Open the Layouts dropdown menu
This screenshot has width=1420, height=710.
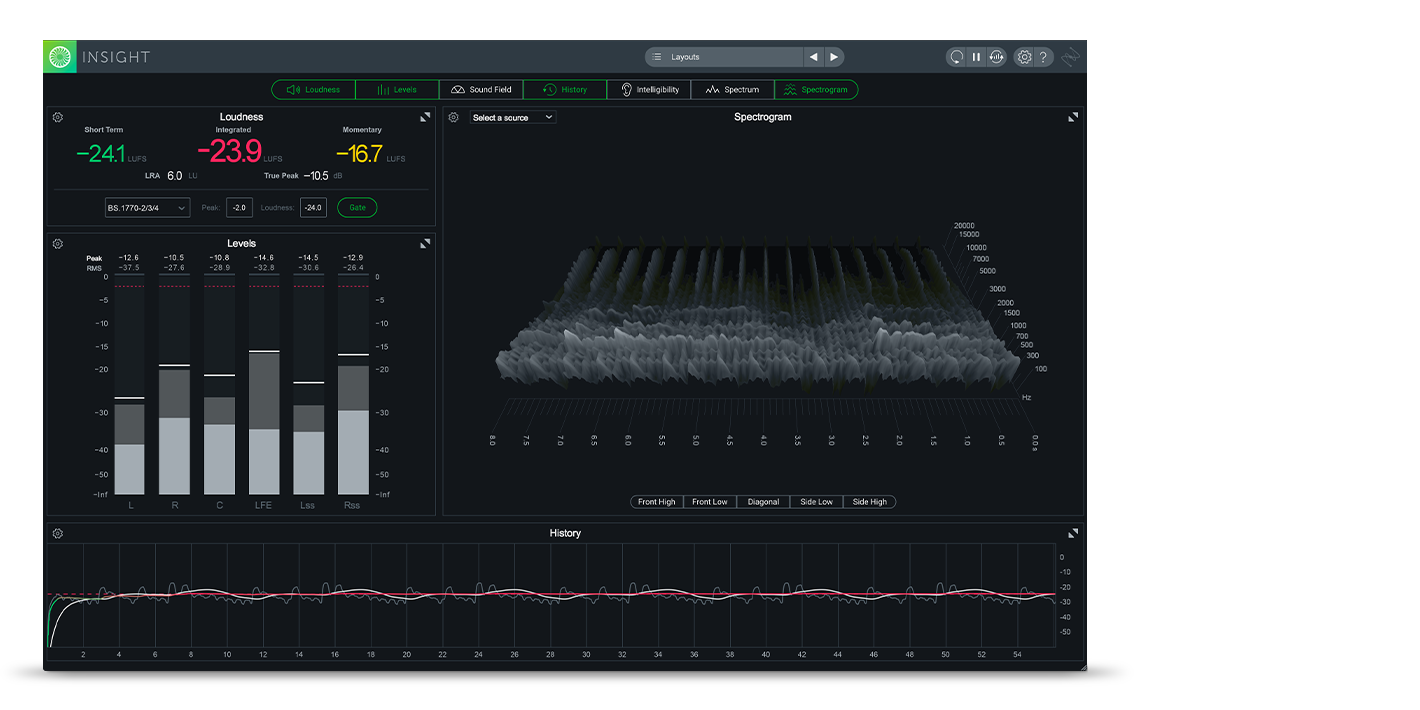[x=724, y=57]
